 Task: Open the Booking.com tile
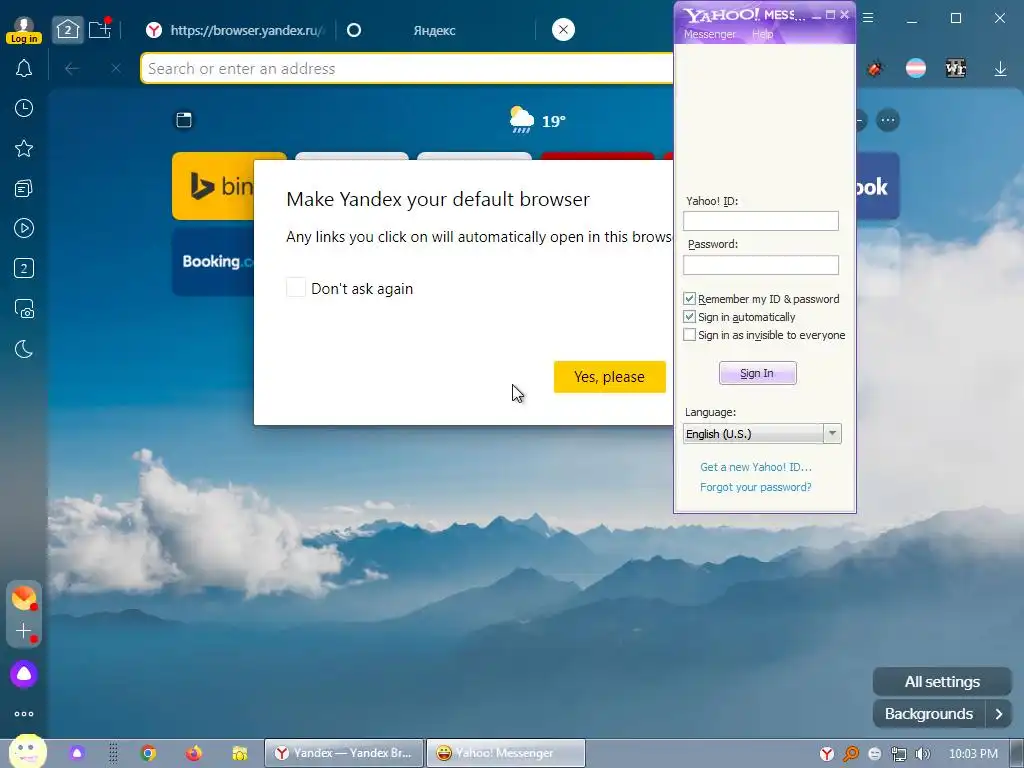pos(213,262)
